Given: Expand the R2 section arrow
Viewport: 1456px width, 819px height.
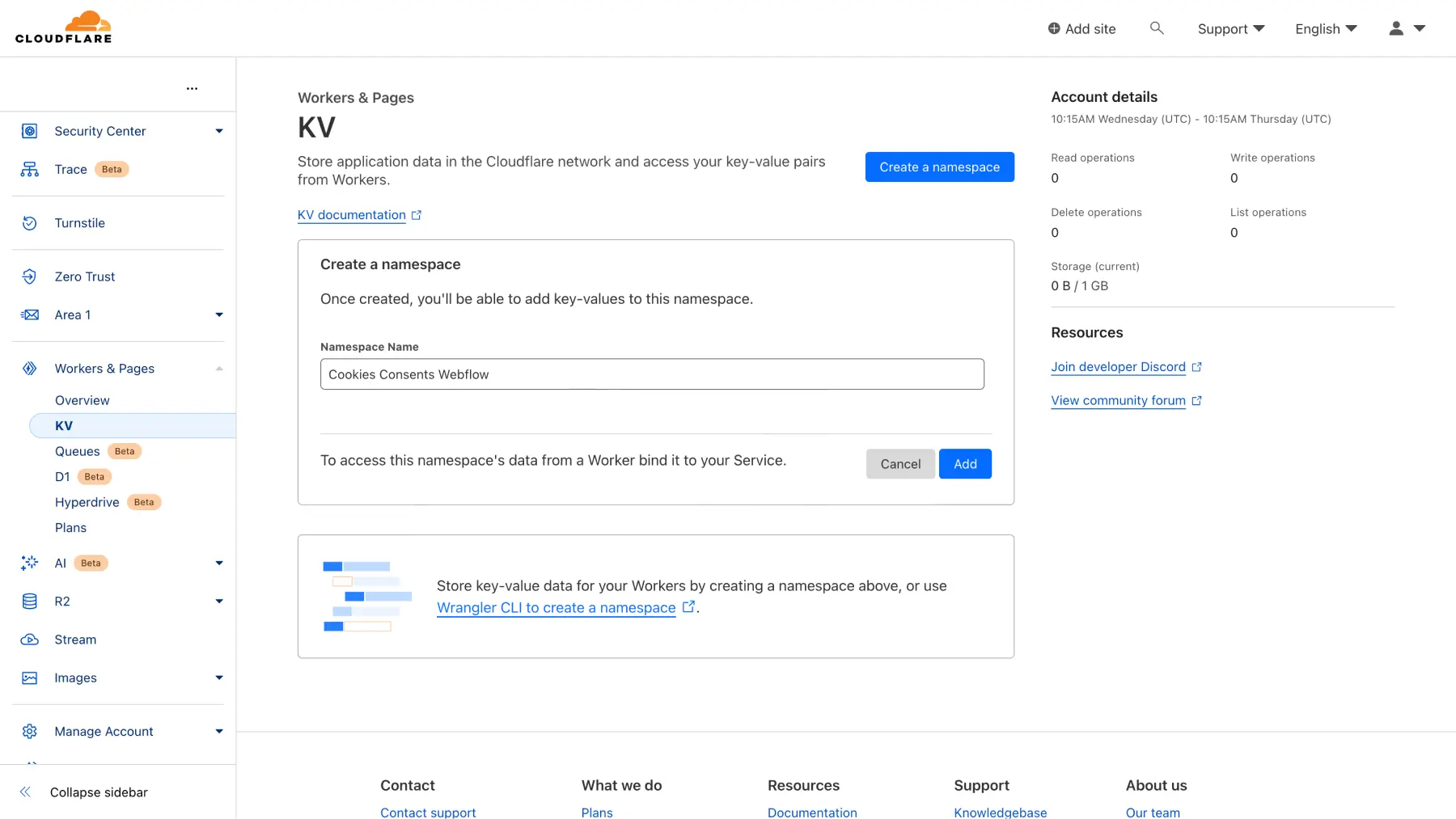Looking at the screenshot, I should (219, 602).
